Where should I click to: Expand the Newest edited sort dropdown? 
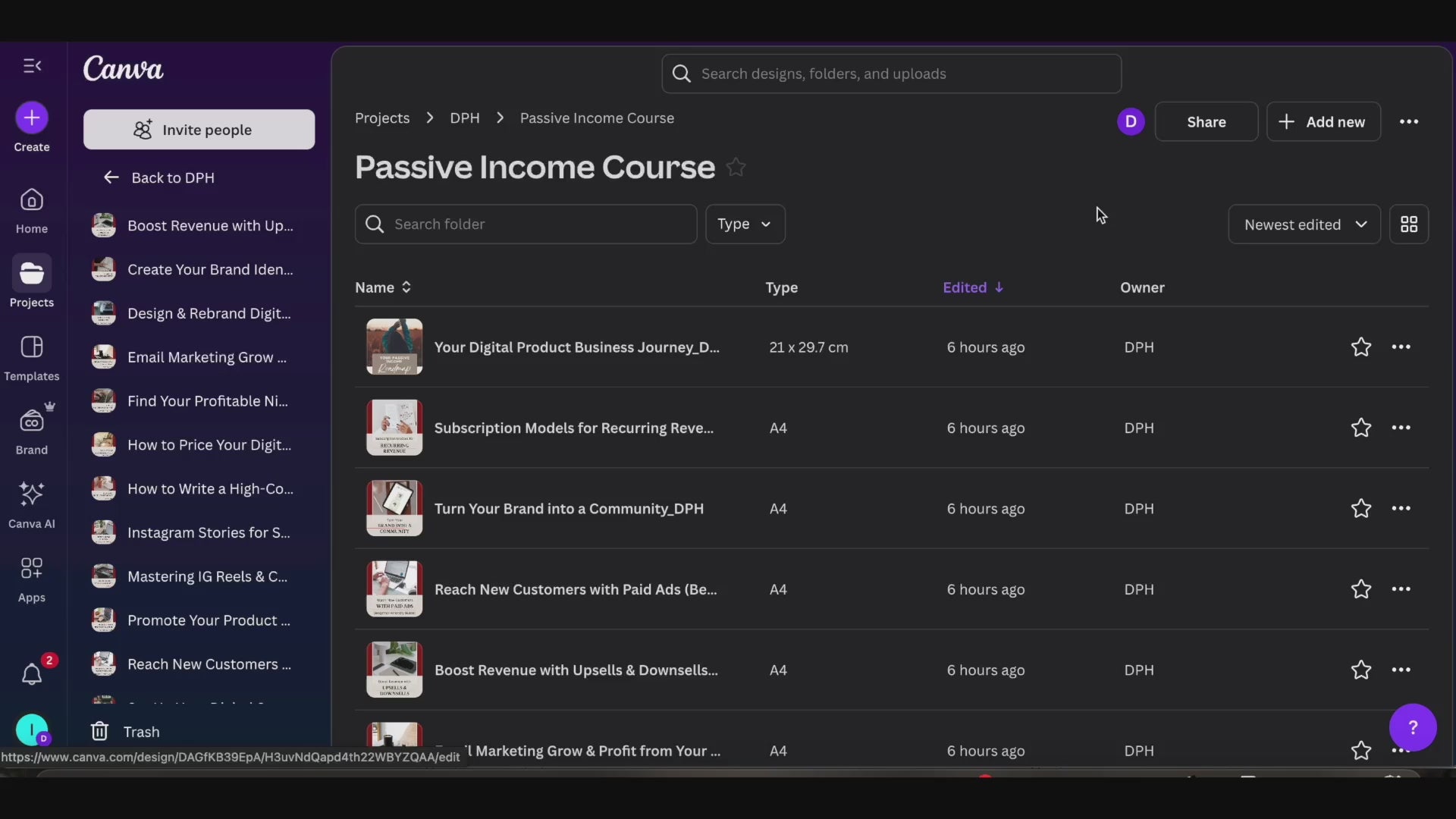tap(1304, 224)
